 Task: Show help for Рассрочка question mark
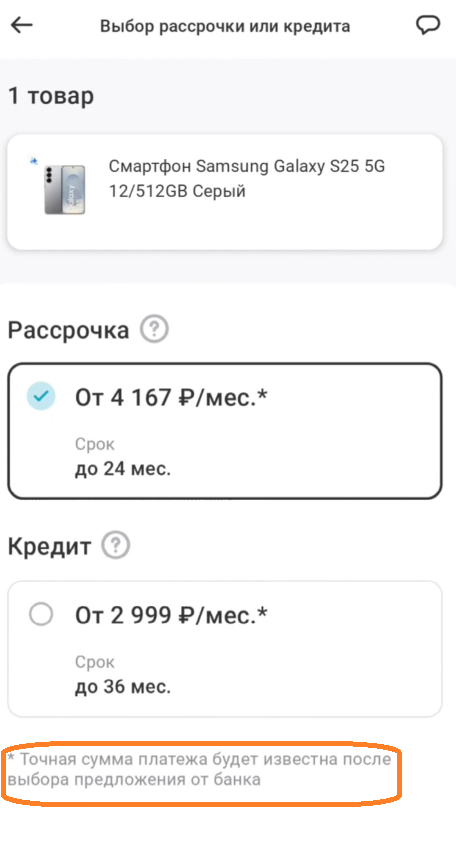154,329
